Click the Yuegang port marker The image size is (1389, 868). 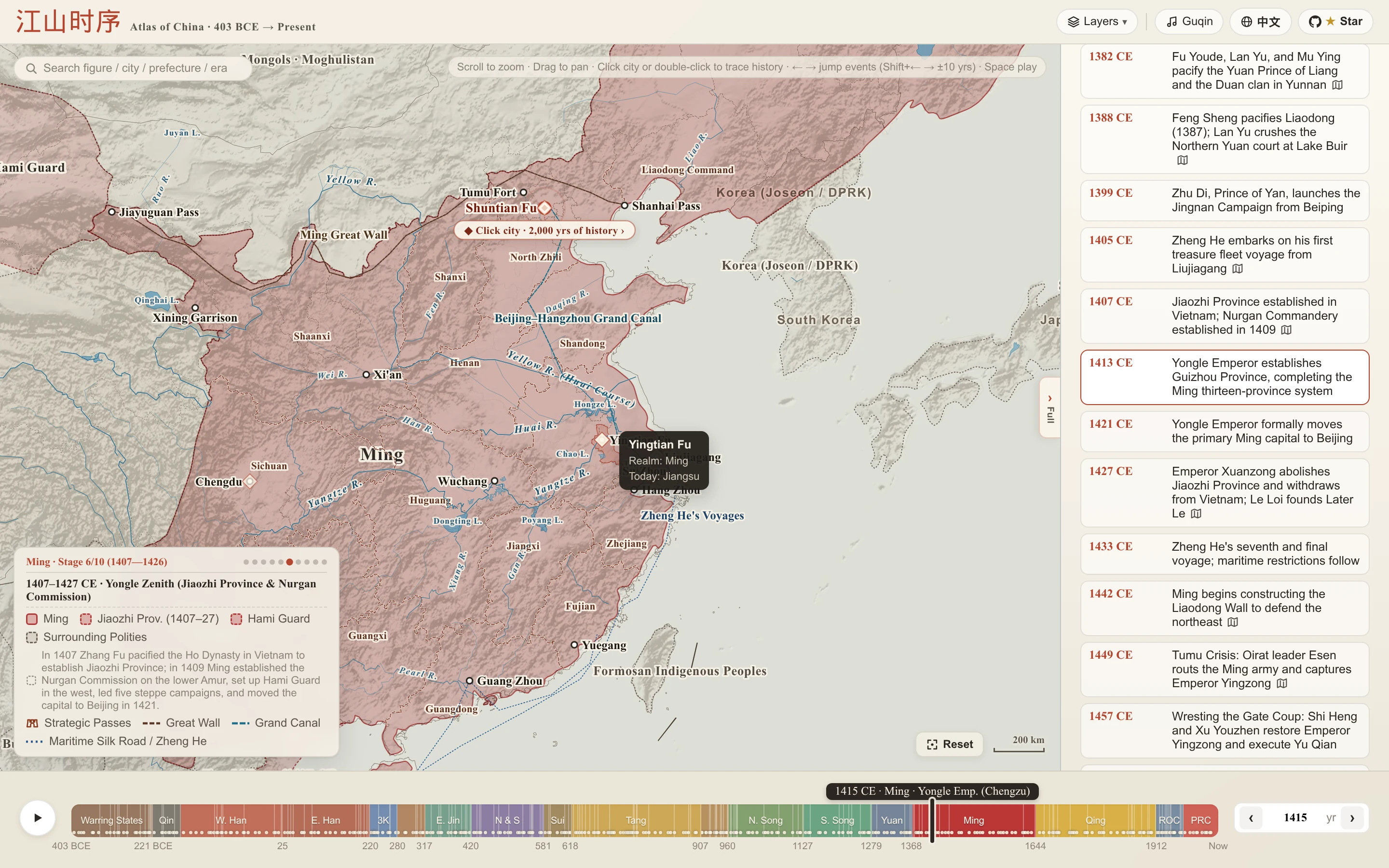pos(574,645)
